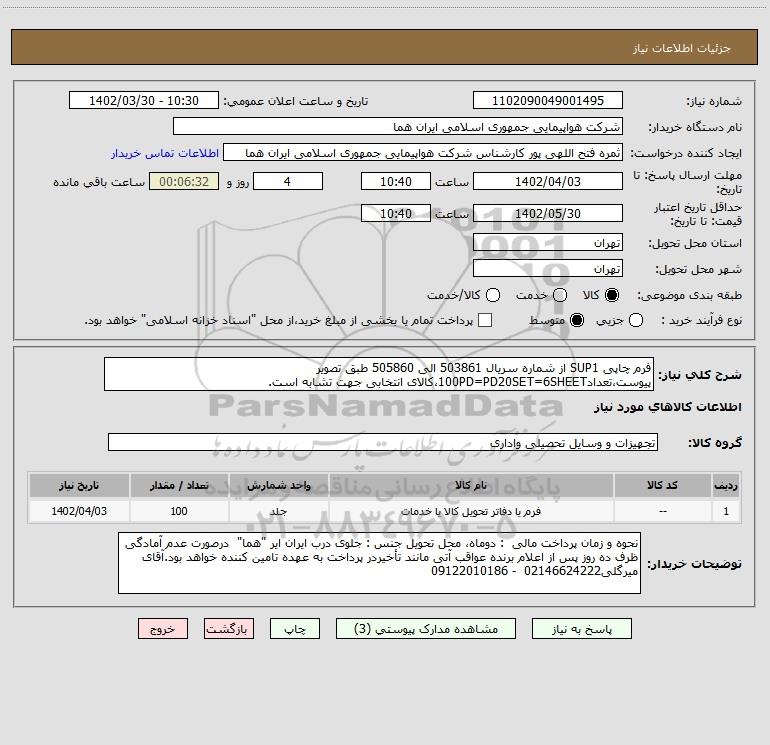
Task: Click the تعداد / مقدار column header
Action: (x=179, y=485)
